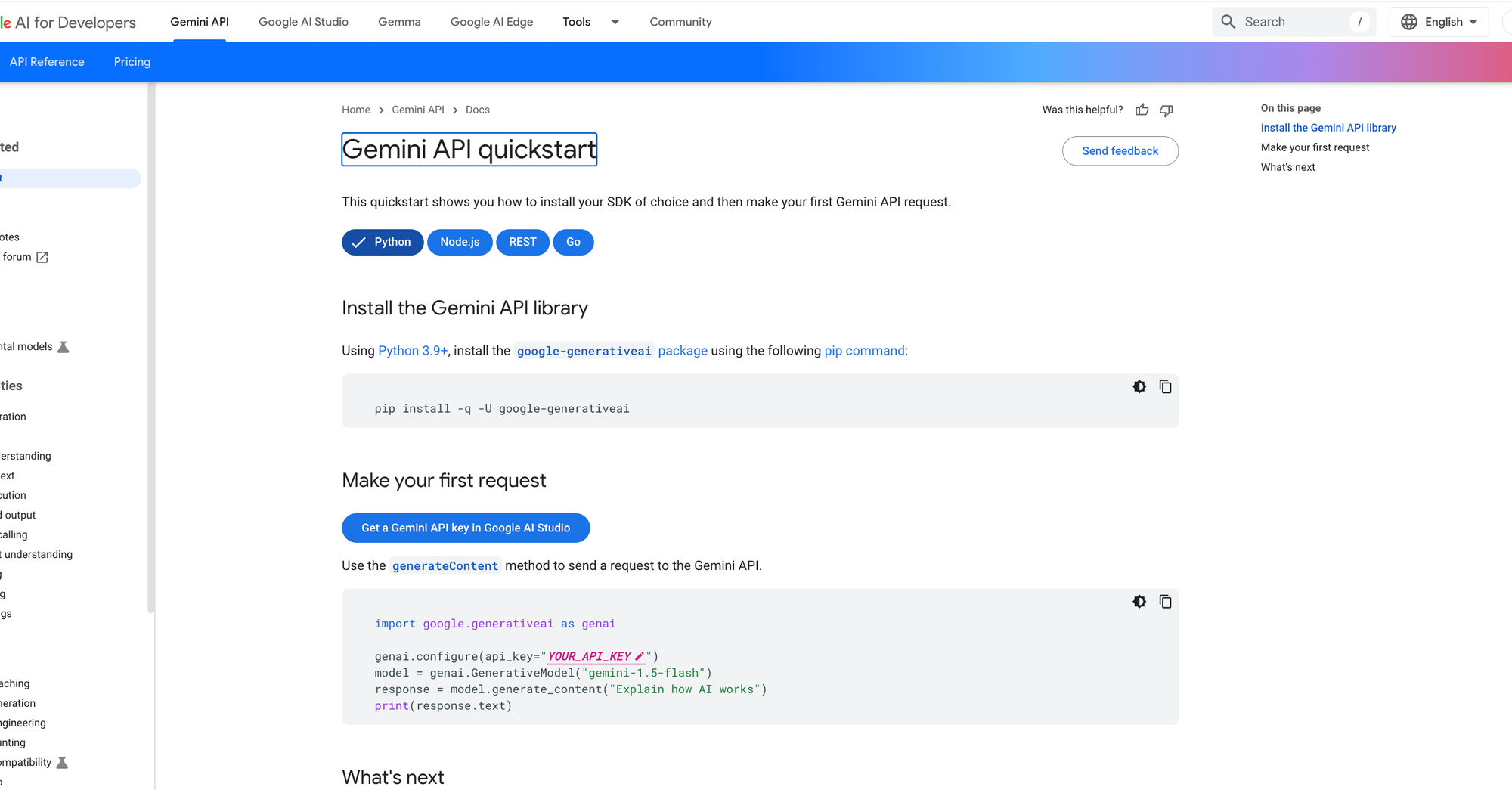This screenshot has height=790, width=1512.
Task: Click the highlighted sidebar item
Action: [x=70, y=178]
